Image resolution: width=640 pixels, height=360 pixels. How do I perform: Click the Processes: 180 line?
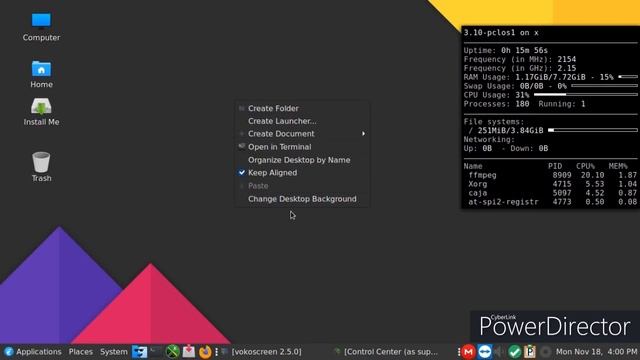pos(524,104)
